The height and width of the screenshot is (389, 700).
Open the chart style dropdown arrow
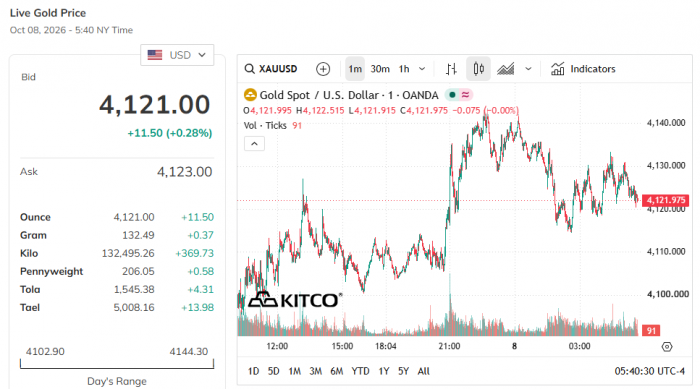point(528,69)
